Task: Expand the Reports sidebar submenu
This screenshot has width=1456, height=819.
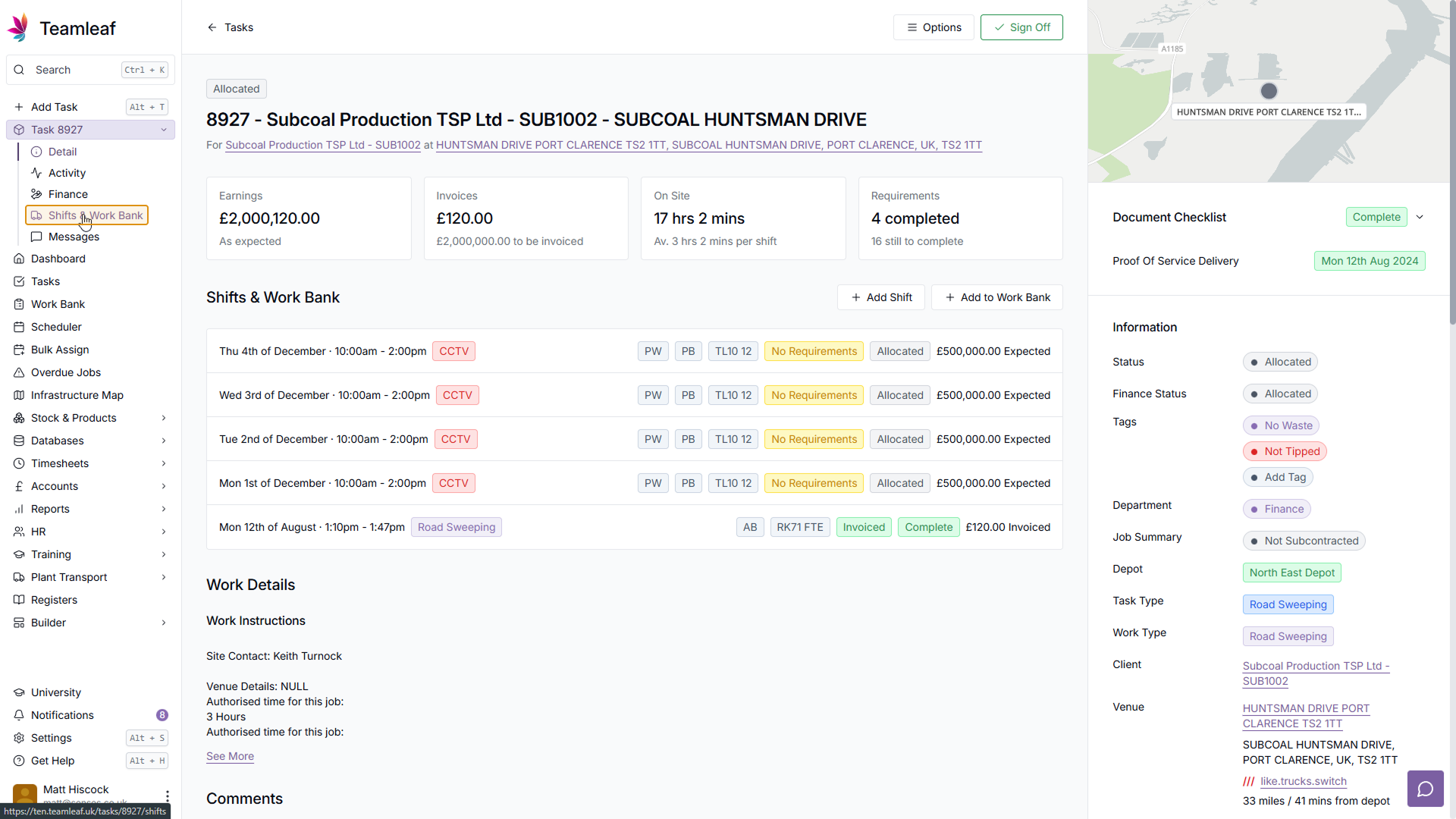Action: point(163,509)
